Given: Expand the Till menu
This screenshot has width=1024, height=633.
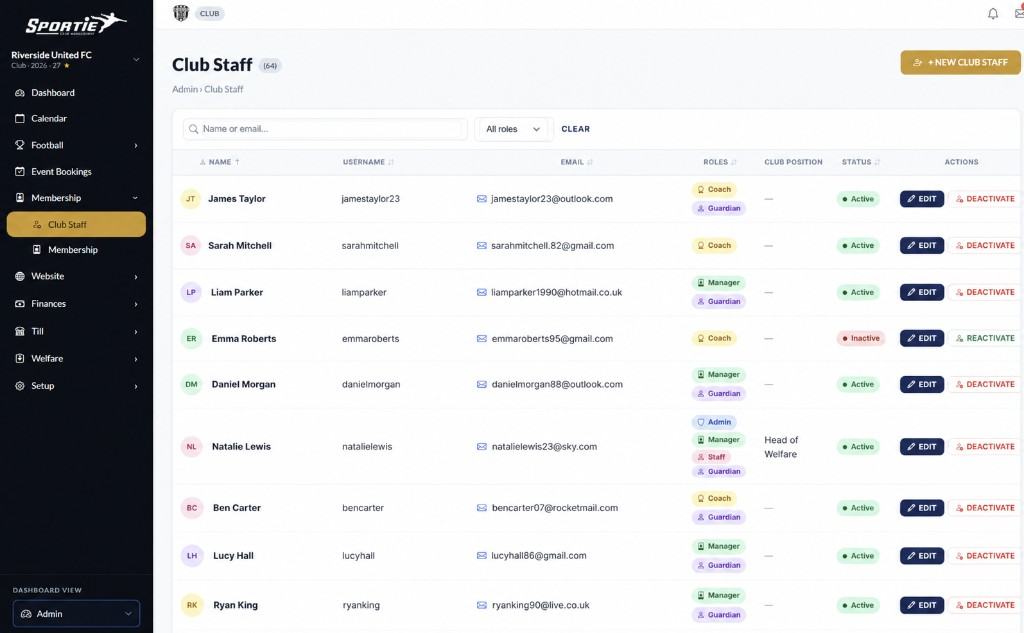Looking at the screenshot, I should click(136, 332).
